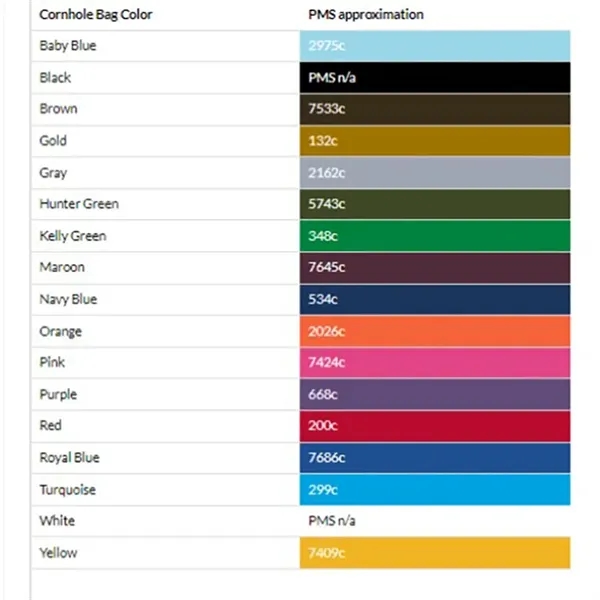Select the Royal Blue 7686c swatch
The image size is (600, 600).
pyautogui.click(x=435, y=458)
